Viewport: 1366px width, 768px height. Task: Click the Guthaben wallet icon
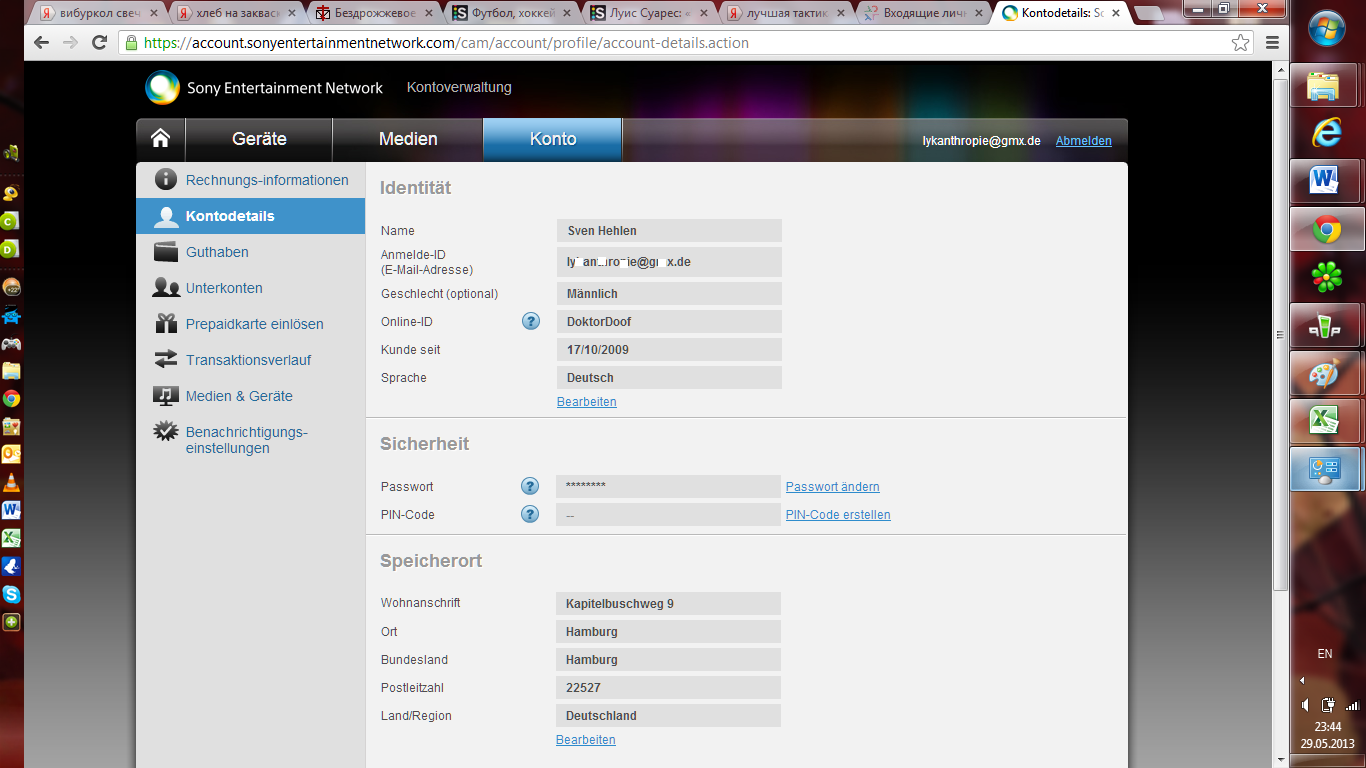tap(166, 252)
